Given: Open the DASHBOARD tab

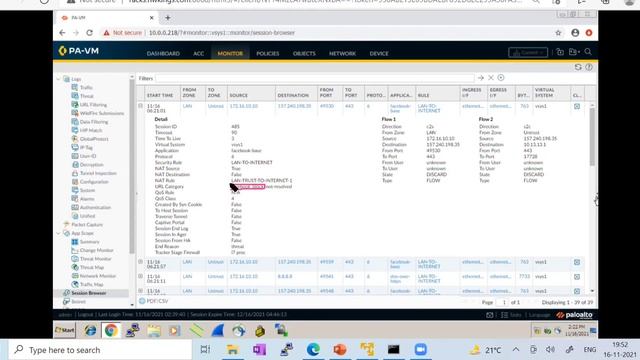Looking at the screenshot, I should [163, 53].
